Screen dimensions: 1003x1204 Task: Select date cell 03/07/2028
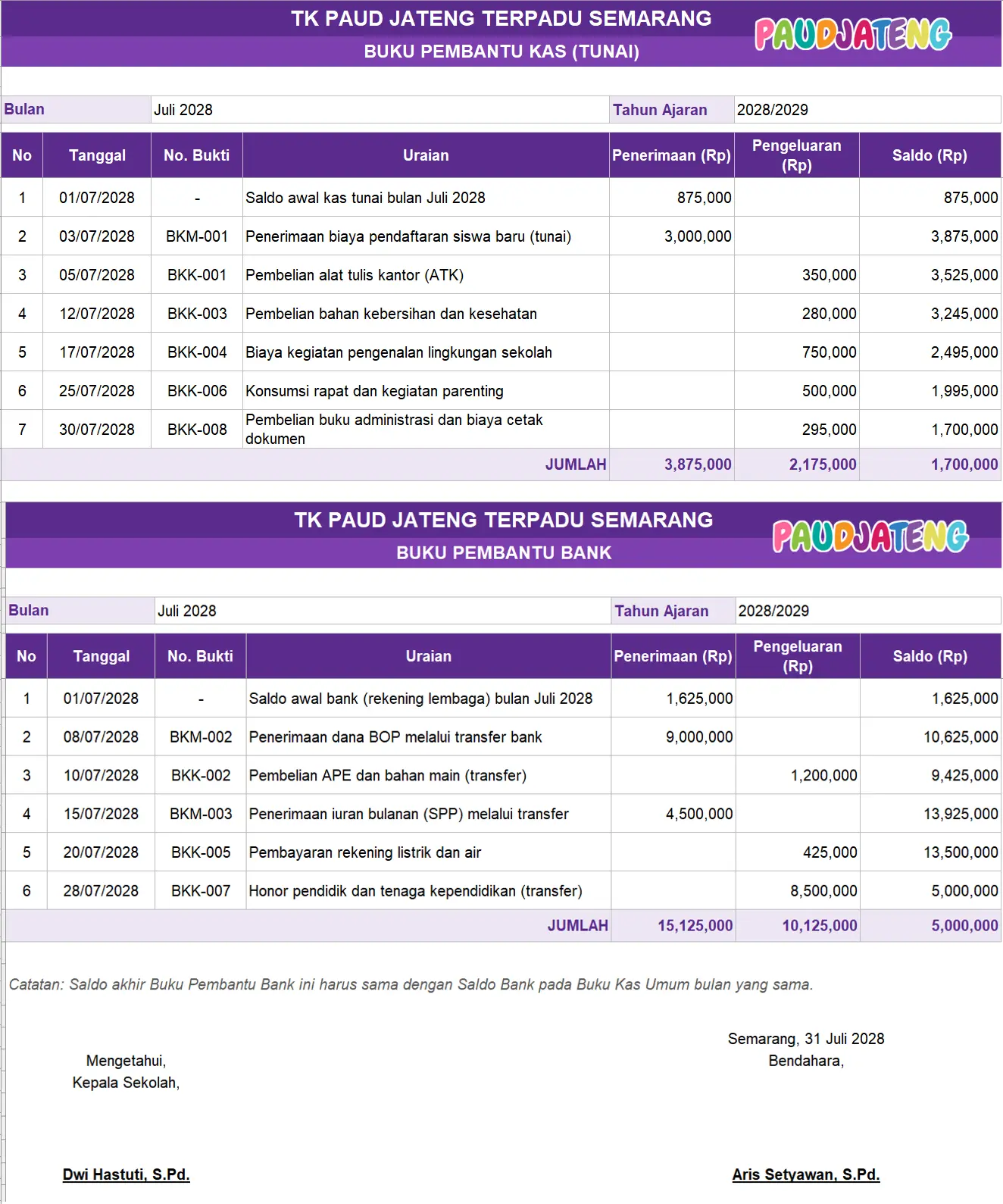tap(97, 236)
